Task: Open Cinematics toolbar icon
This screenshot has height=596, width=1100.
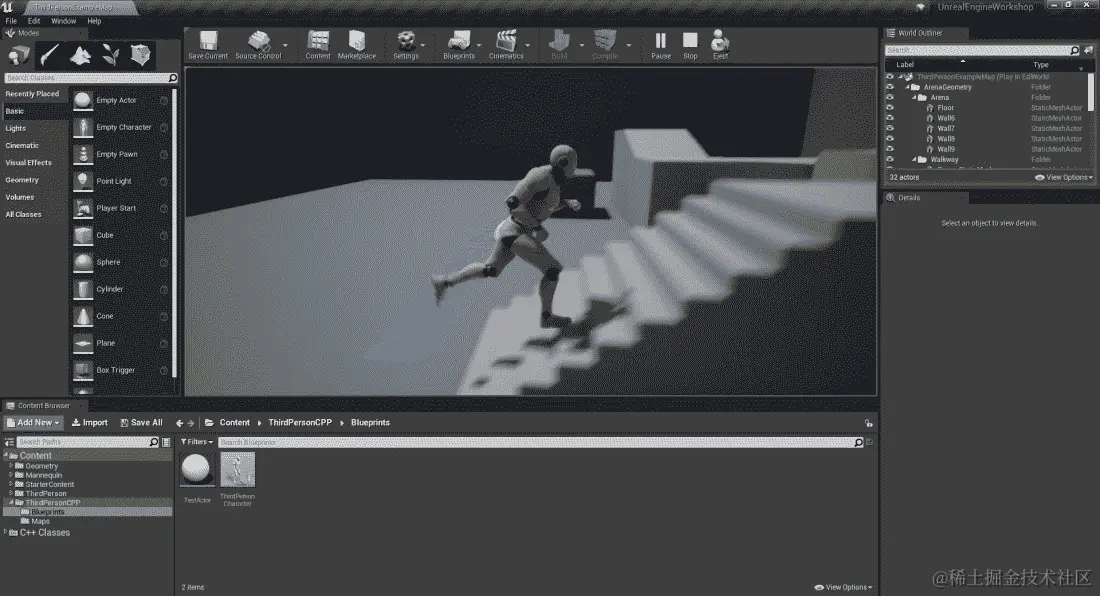Action: (506, 41)
